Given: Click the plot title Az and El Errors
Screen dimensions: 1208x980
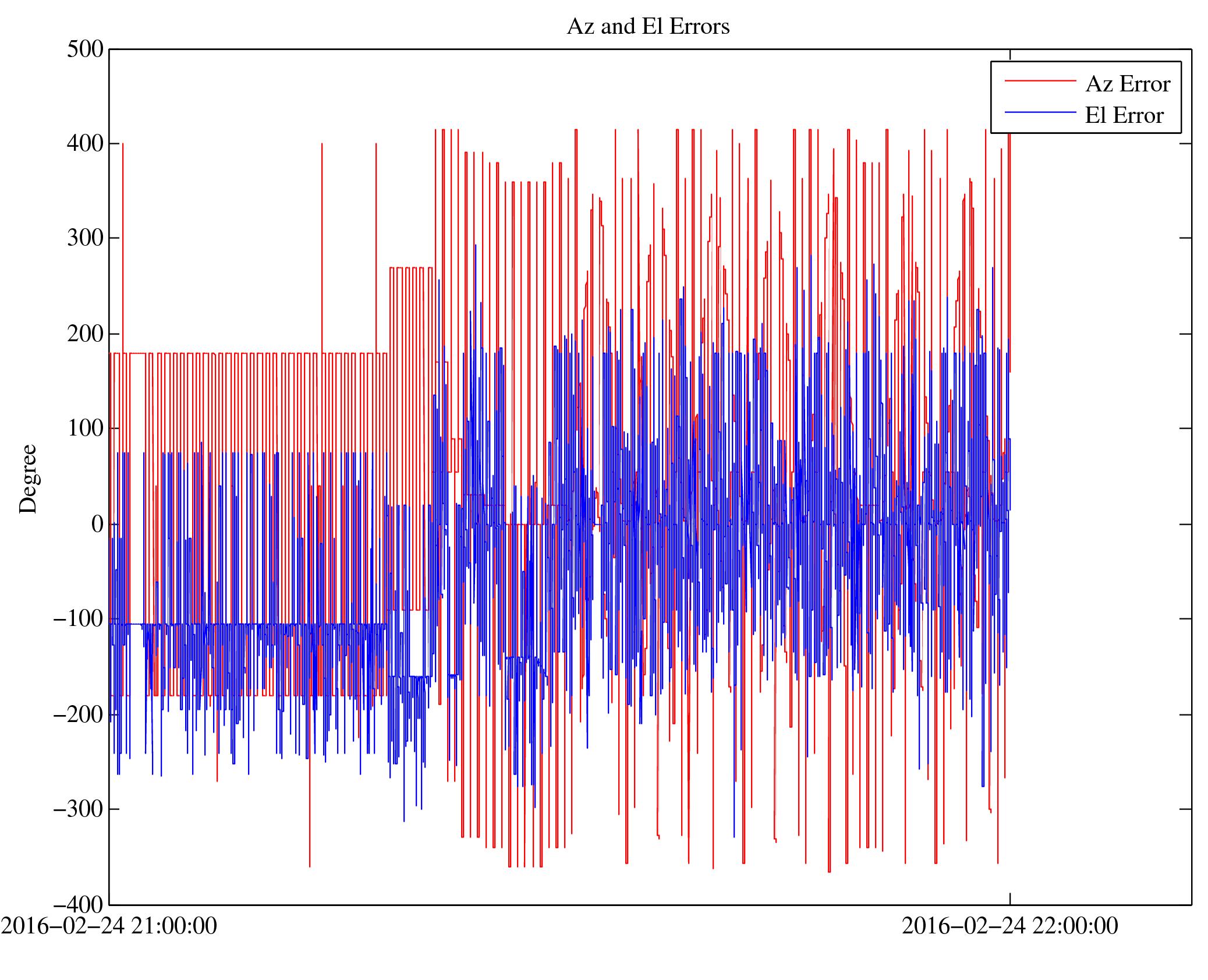Looking at the screenshot, I should (648, 27).
